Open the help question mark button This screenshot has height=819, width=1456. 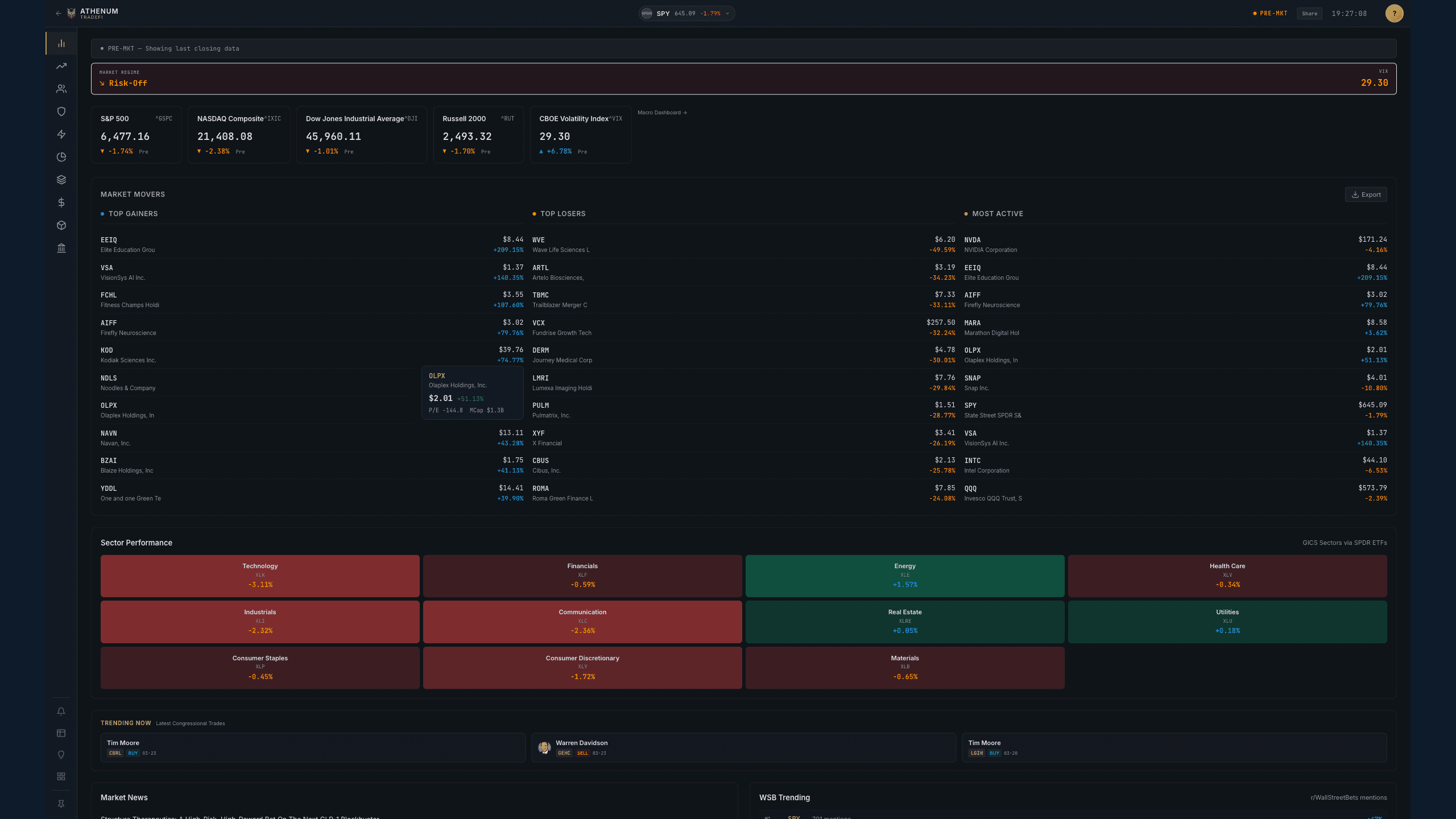[1395, 13]
